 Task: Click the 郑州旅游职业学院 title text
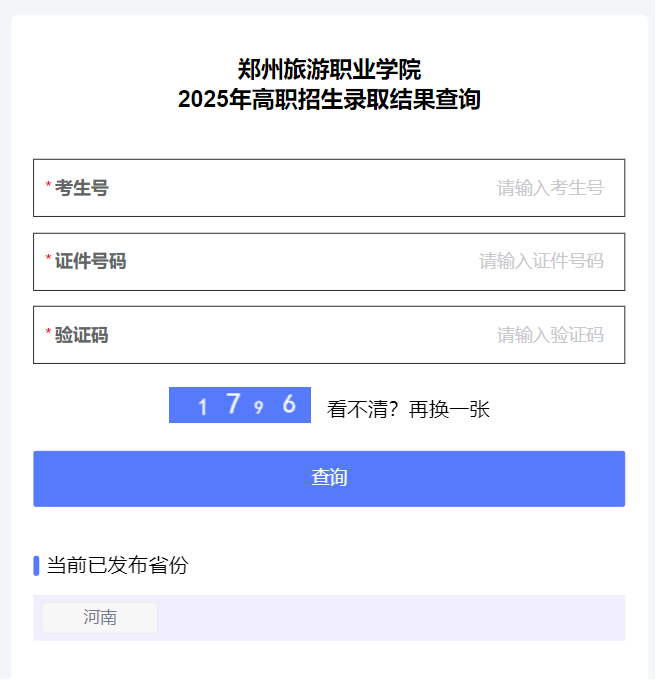point(329,70)
